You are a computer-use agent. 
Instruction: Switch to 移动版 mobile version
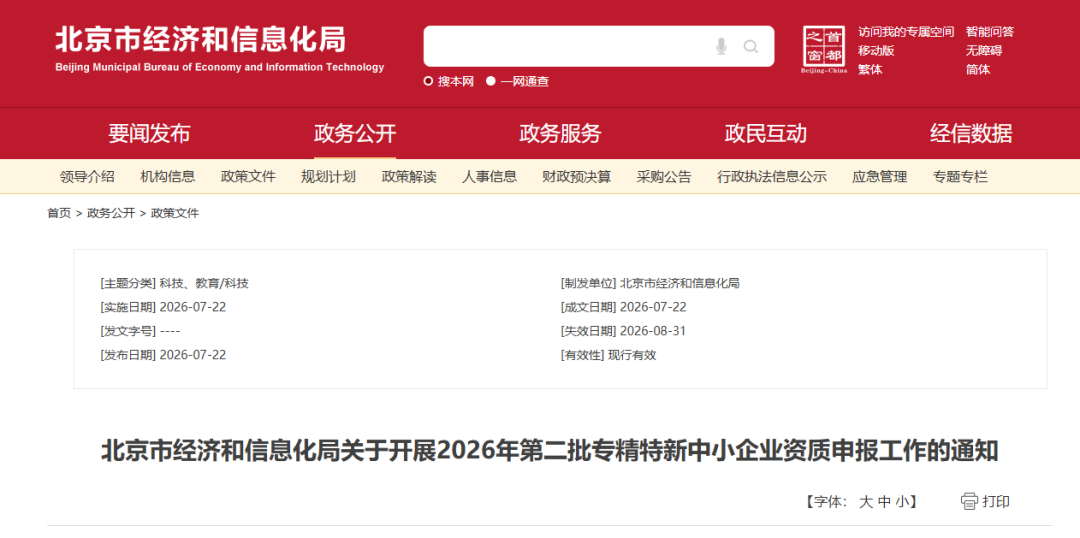coord(876,50)
